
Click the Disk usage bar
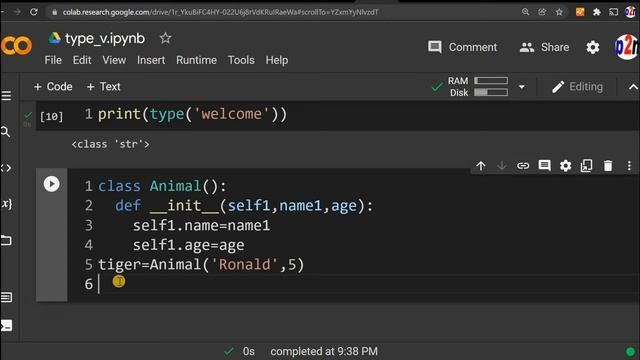point(491,93)
